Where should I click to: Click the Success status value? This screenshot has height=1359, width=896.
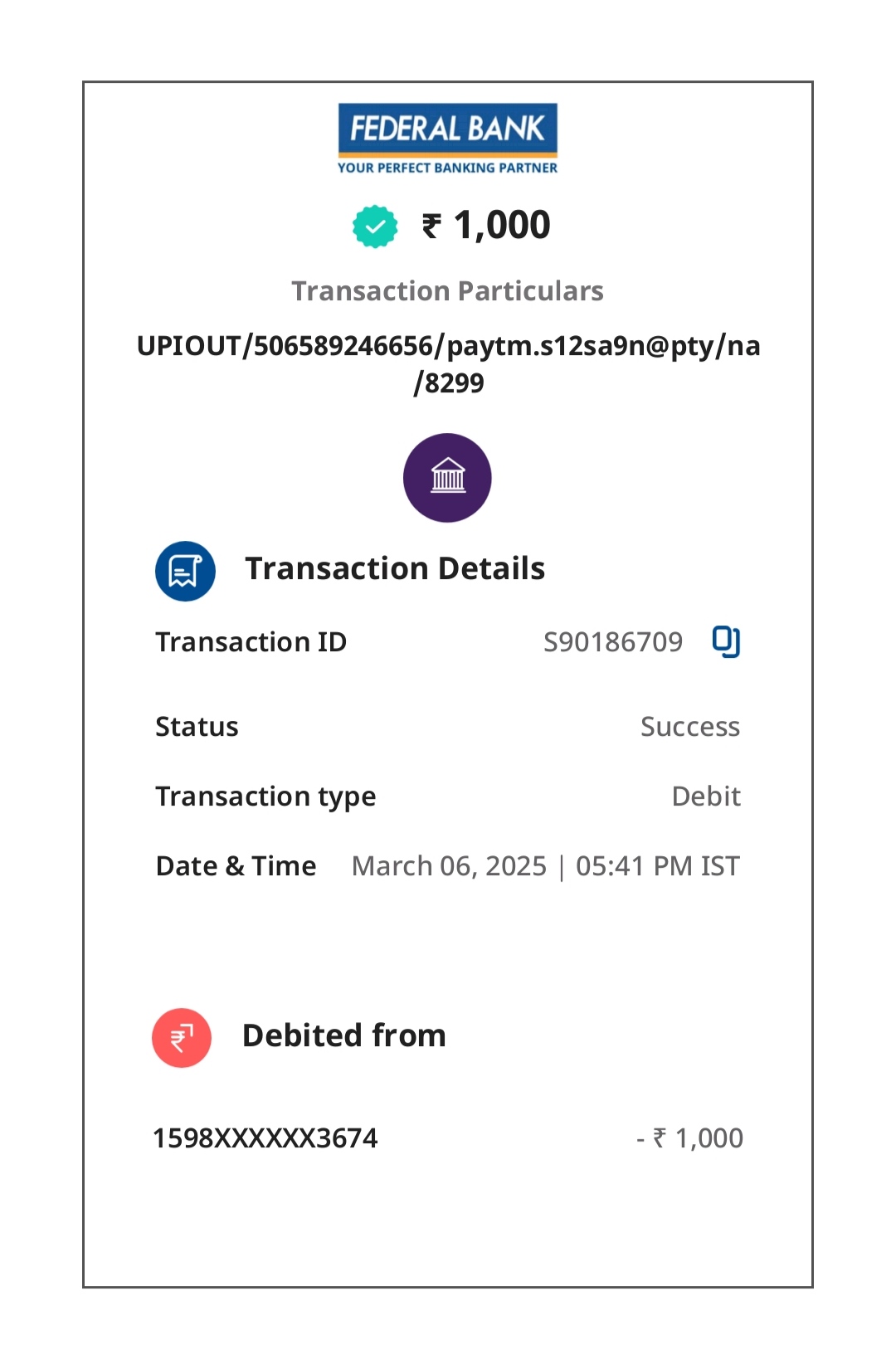click(x=689, y=727)
